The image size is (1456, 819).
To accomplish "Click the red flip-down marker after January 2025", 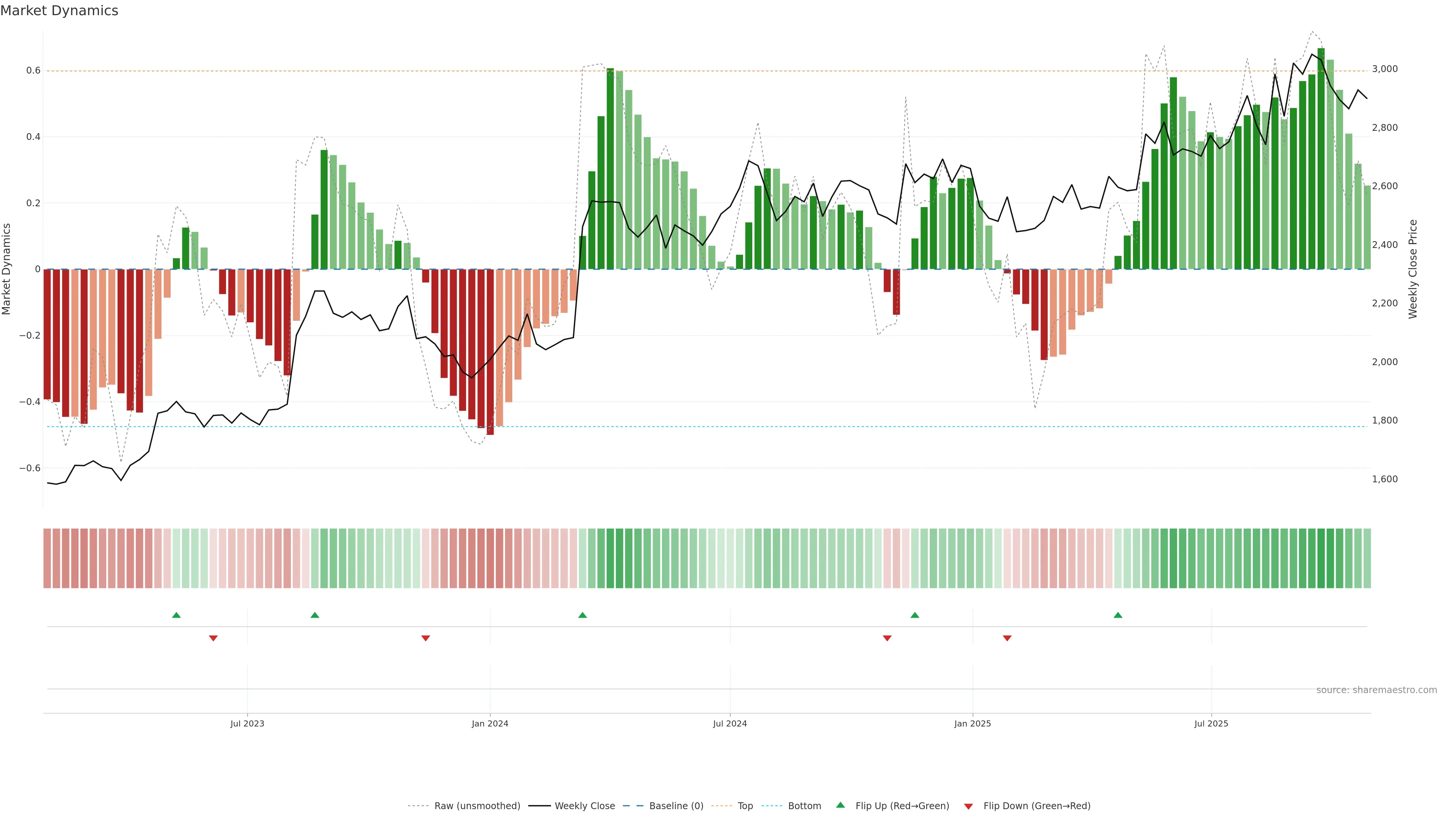I will pyautogui.click(x=1007, y=638).
